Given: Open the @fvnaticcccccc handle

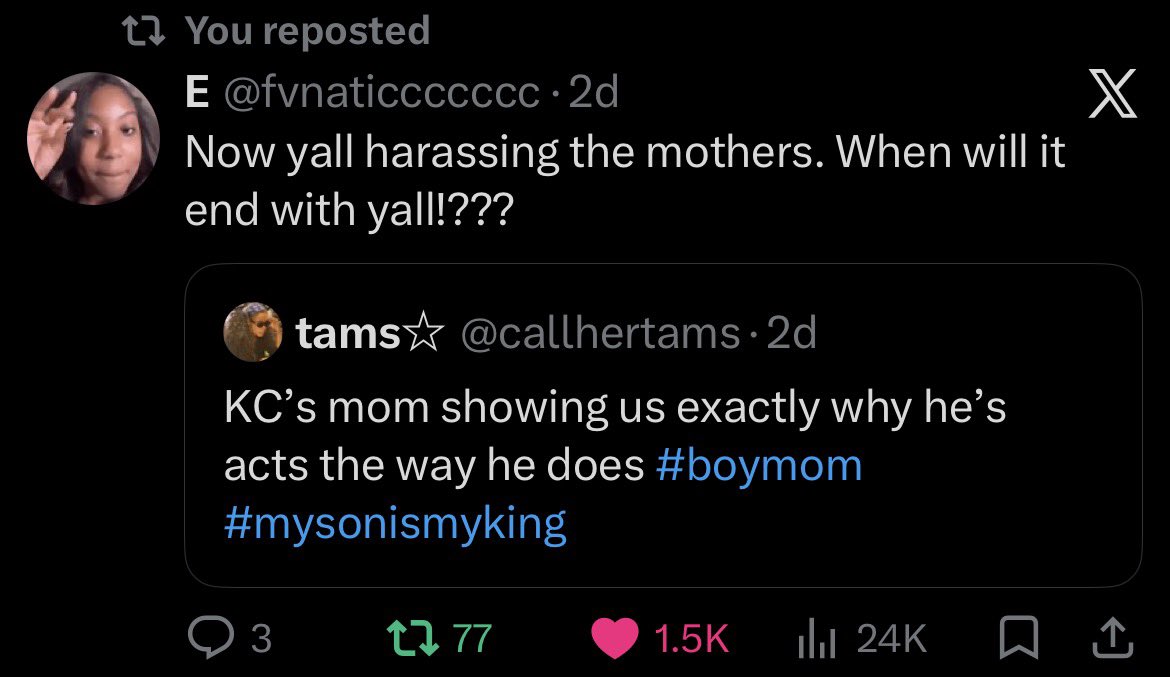Looking at the screenshot, I should click(x=381, y=92).
